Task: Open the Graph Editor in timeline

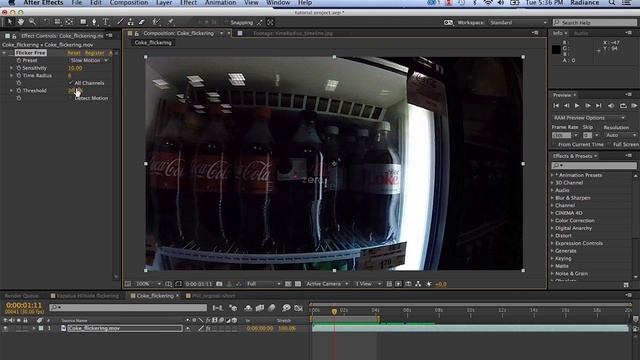Action: 299,308
